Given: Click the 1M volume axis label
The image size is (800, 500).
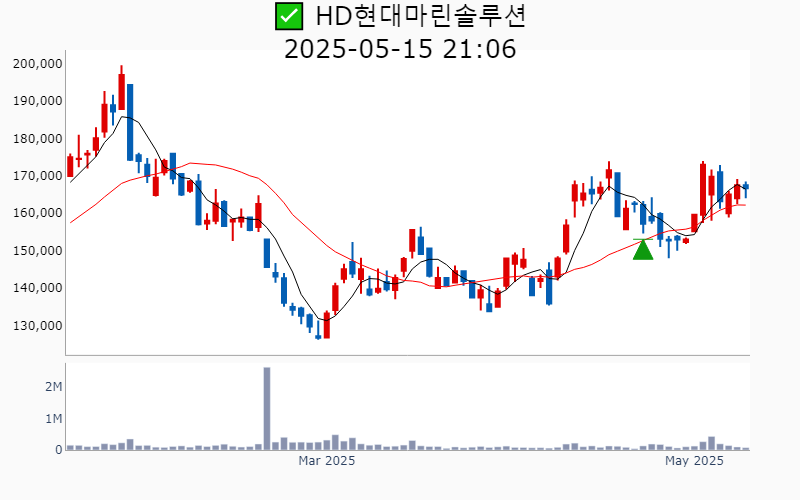Looking at the screenshot, I should pos(54,419).
